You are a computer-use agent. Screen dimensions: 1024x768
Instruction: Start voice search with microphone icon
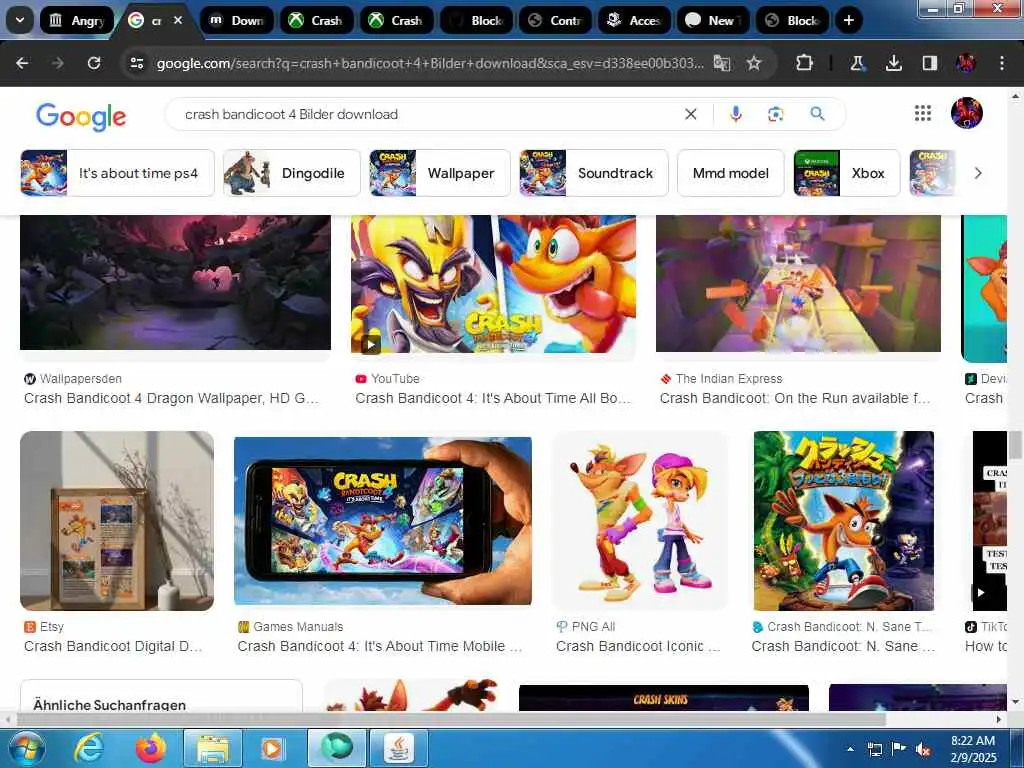(x=735, y=114)
